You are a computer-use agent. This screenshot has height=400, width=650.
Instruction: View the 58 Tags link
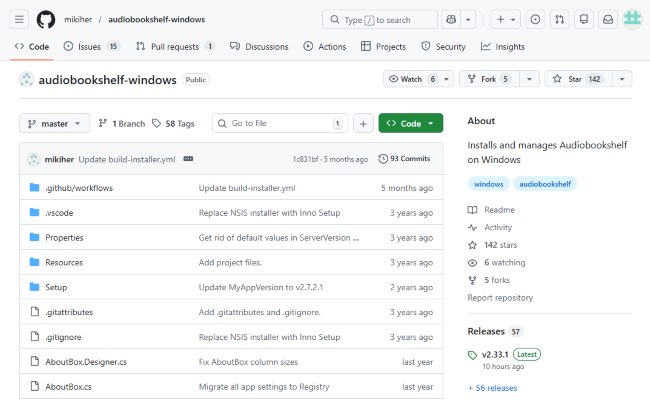point(173,124)
